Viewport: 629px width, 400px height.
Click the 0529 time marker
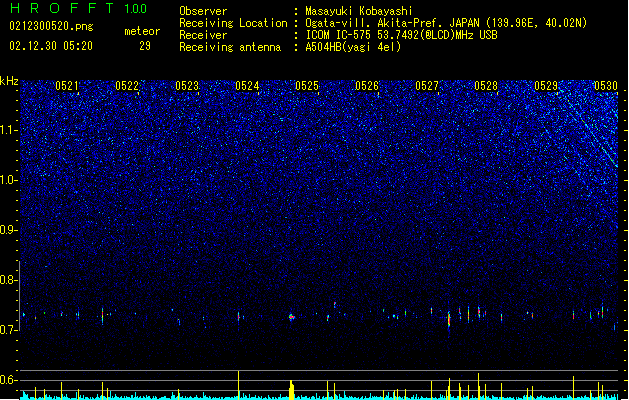pos(546,86)
